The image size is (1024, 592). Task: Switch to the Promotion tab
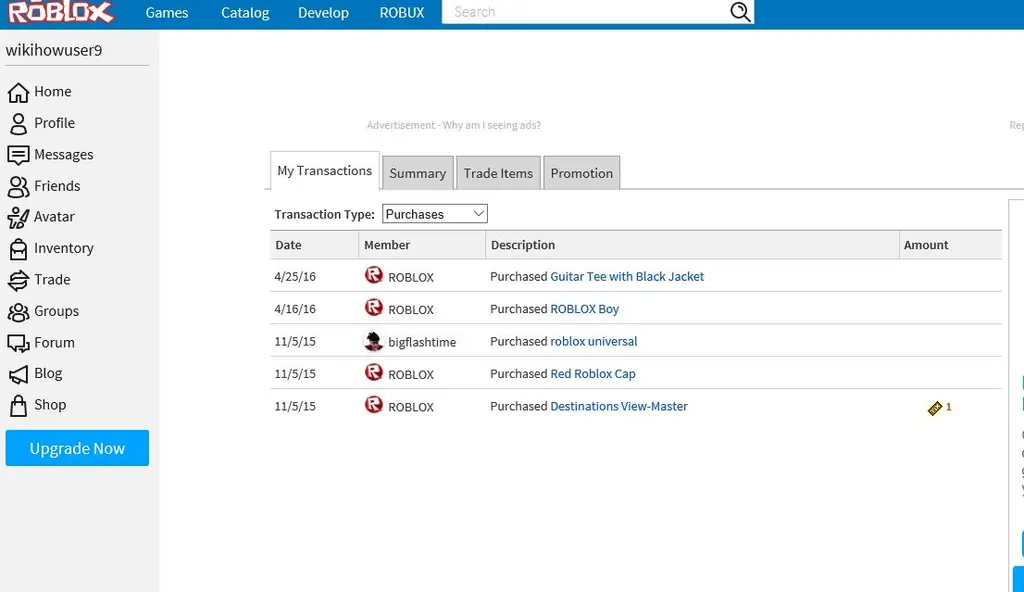tap(581, 173)
